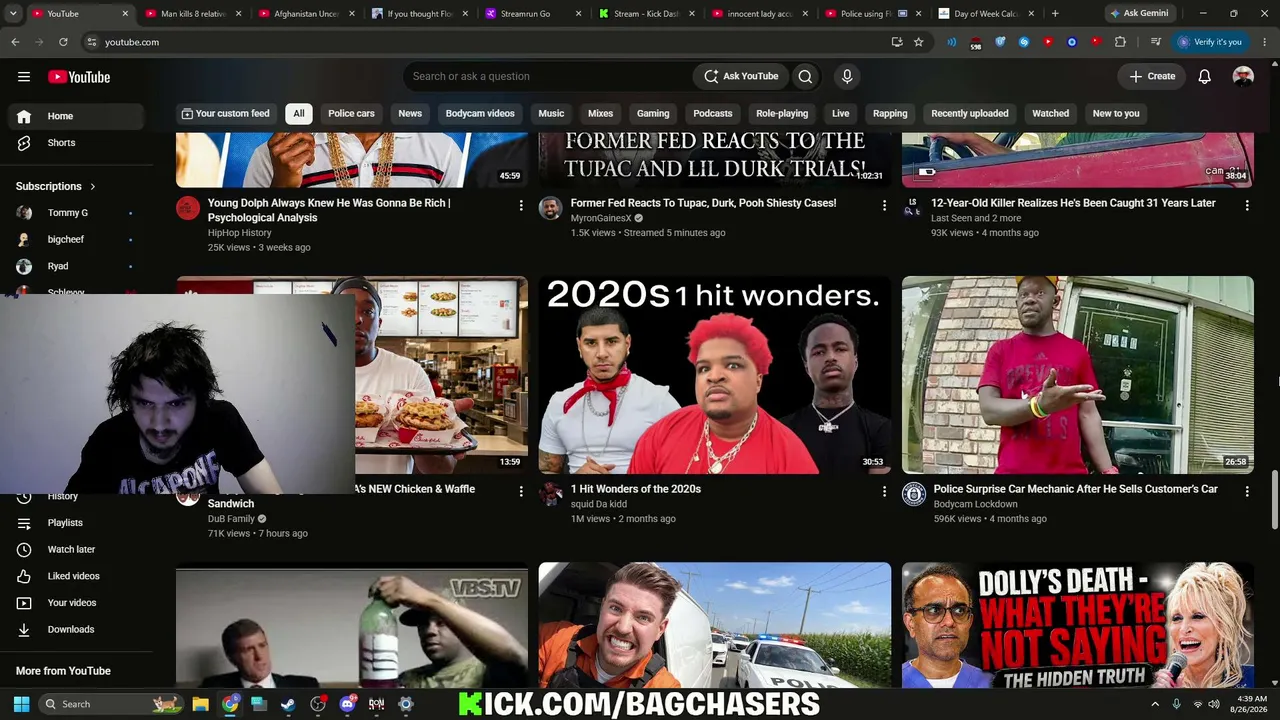
Task: Open File Explorer from the taskbar
Action: click(200, 704)
